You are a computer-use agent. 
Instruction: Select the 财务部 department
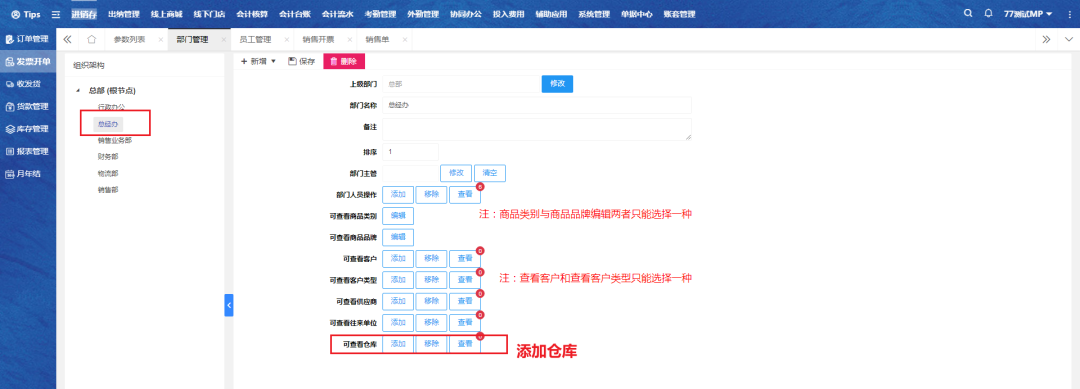[107, 157]
